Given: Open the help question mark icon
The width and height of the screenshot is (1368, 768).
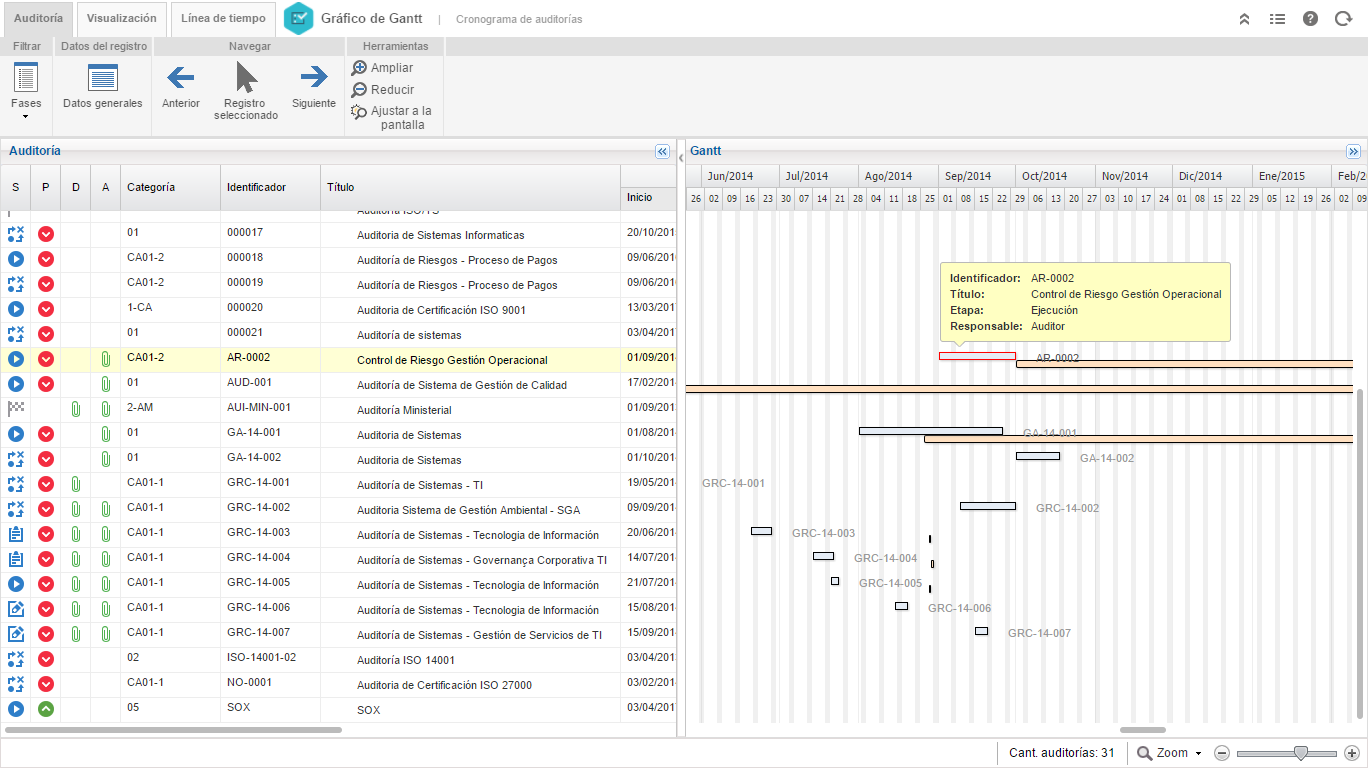Looking at the screenshot, I should (1310, 19).
